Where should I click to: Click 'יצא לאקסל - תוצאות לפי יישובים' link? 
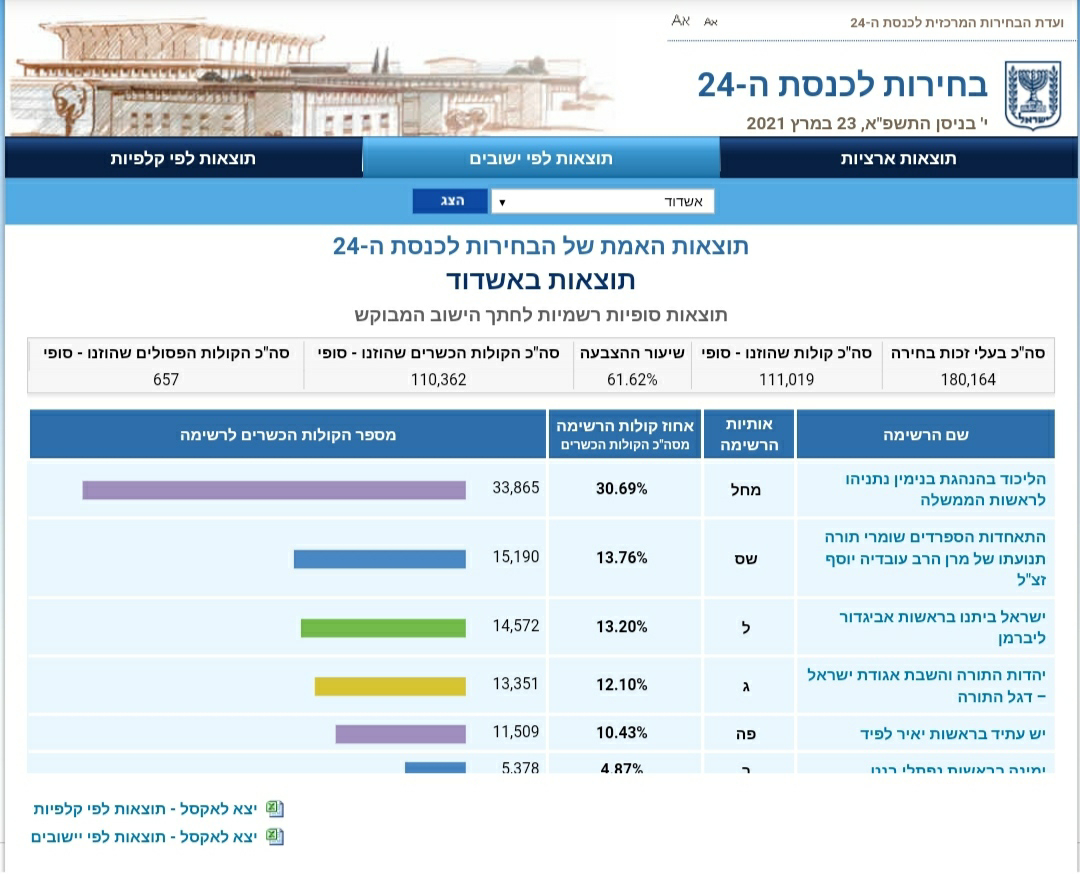pos(144,837)
